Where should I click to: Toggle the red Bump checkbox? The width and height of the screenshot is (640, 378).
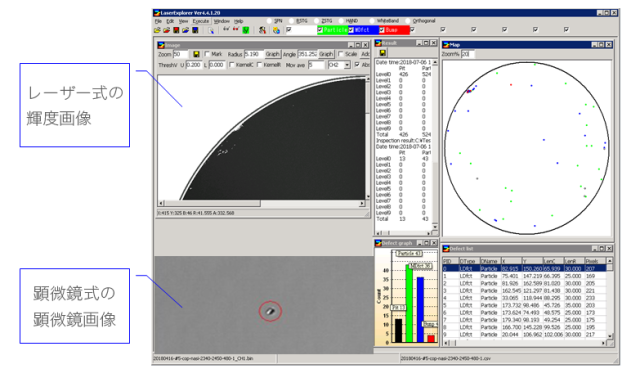click(382, 30)
